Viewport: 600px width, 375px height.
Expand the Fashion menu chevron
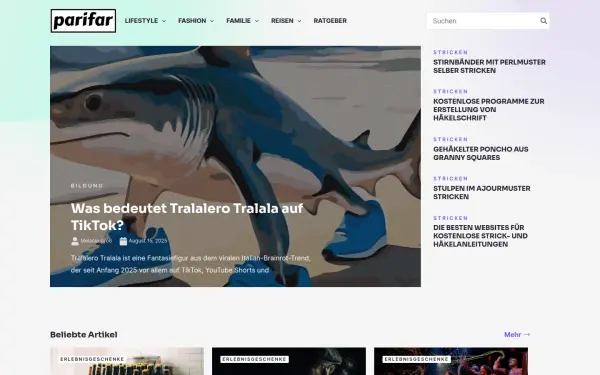pos(212,21)
